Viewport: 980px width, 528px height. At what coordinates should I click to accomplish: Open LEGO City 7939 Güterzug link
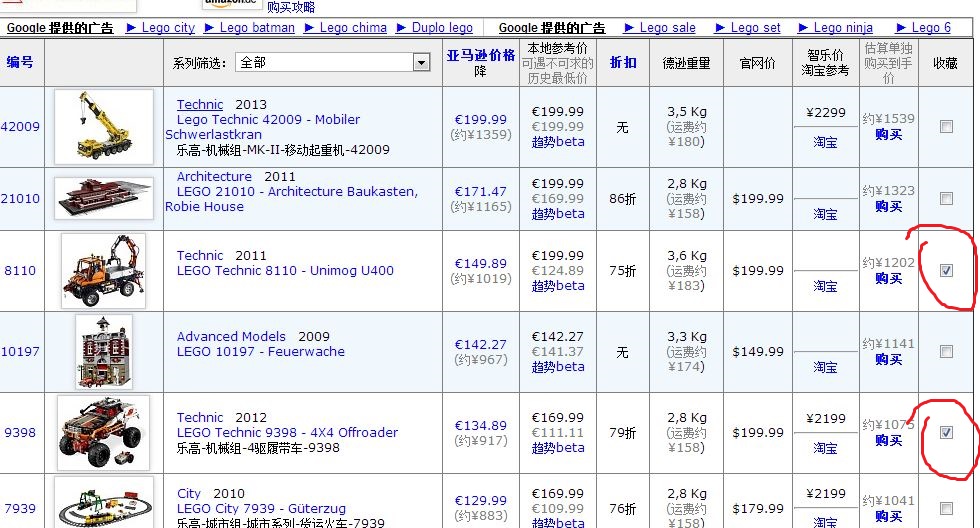click(x=261, y=509)
